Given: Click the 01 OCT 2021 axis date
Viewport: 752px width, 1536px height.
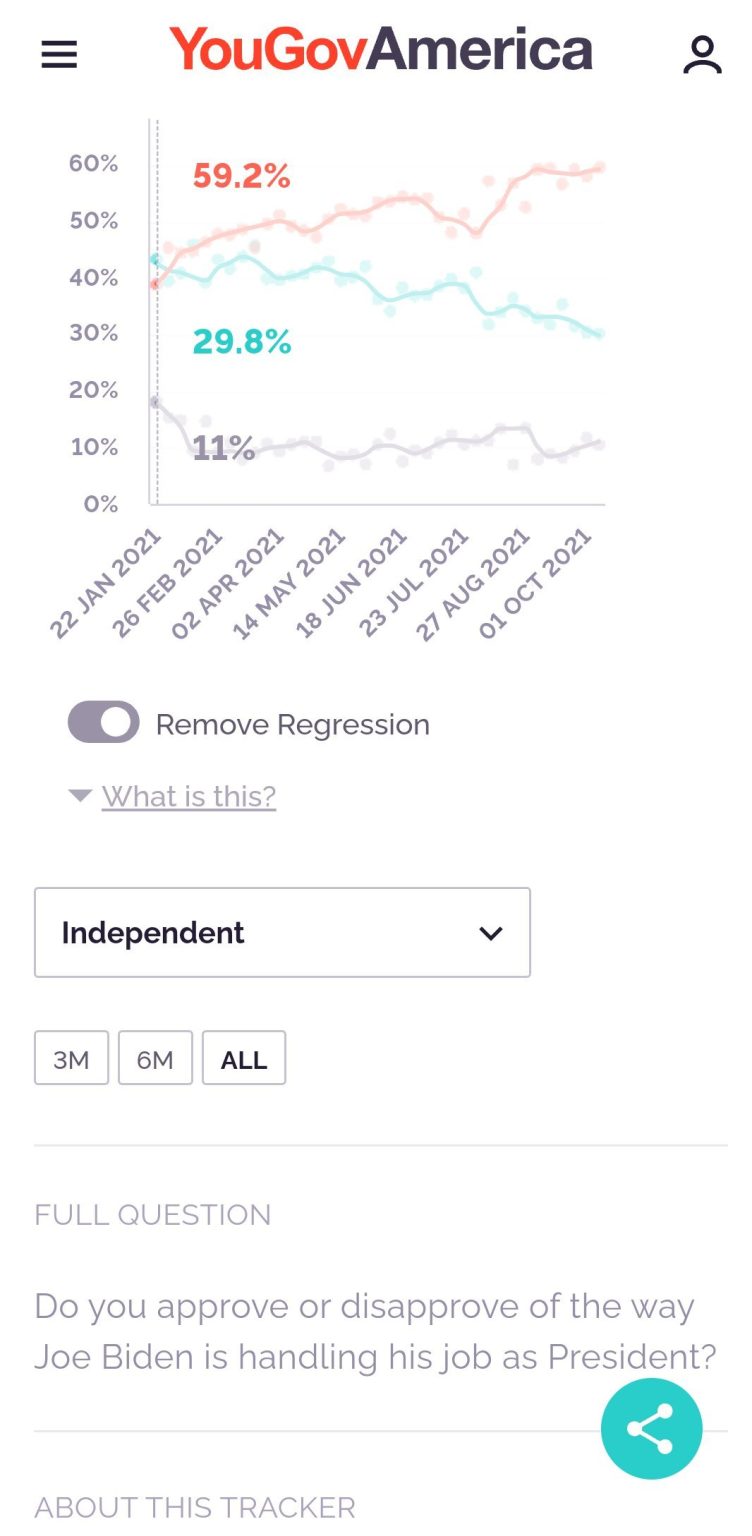Looking at the screenshot, I should coord(537,584).
